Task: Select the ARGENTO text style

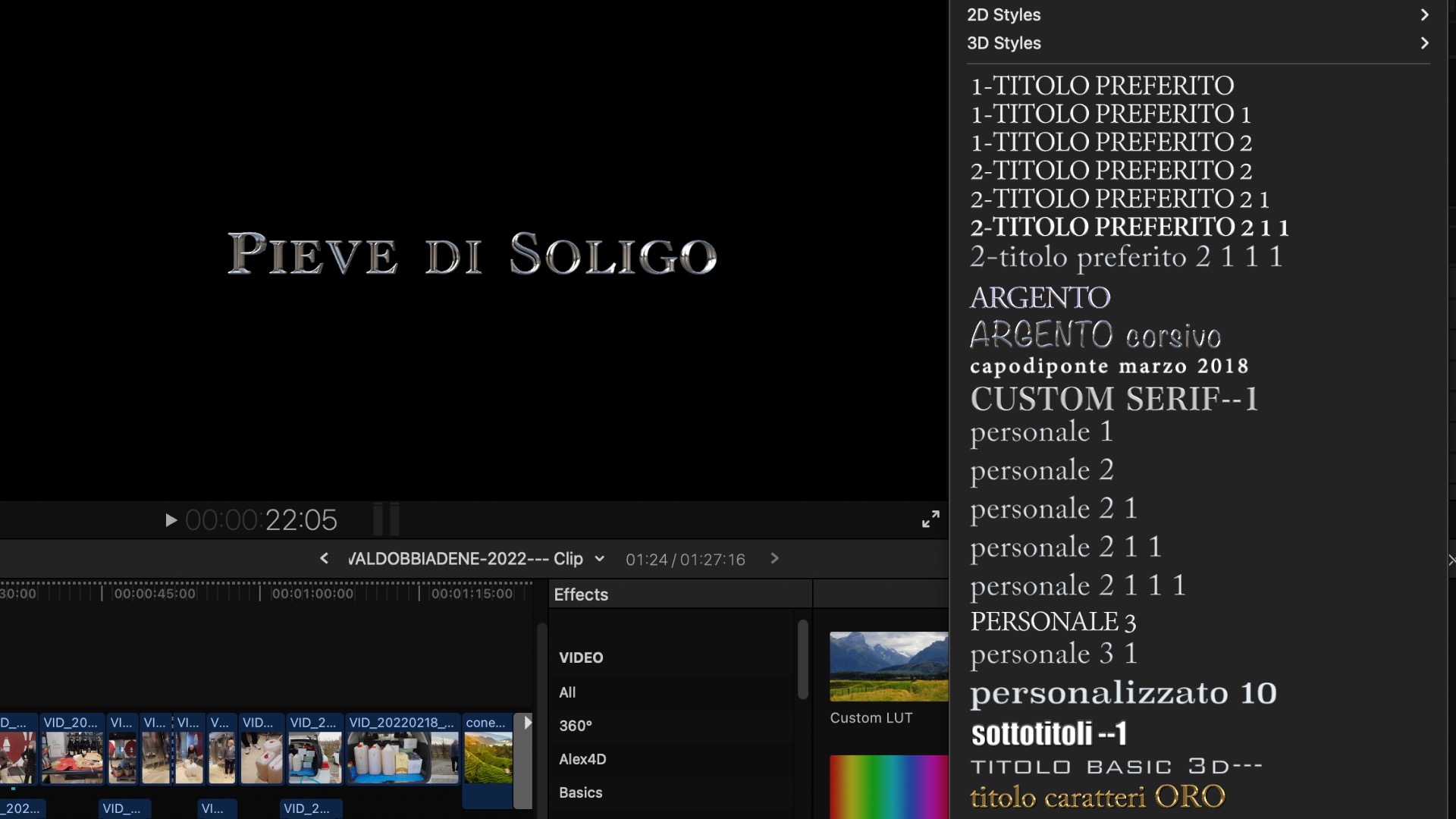Action: (x=1040, y=297)
